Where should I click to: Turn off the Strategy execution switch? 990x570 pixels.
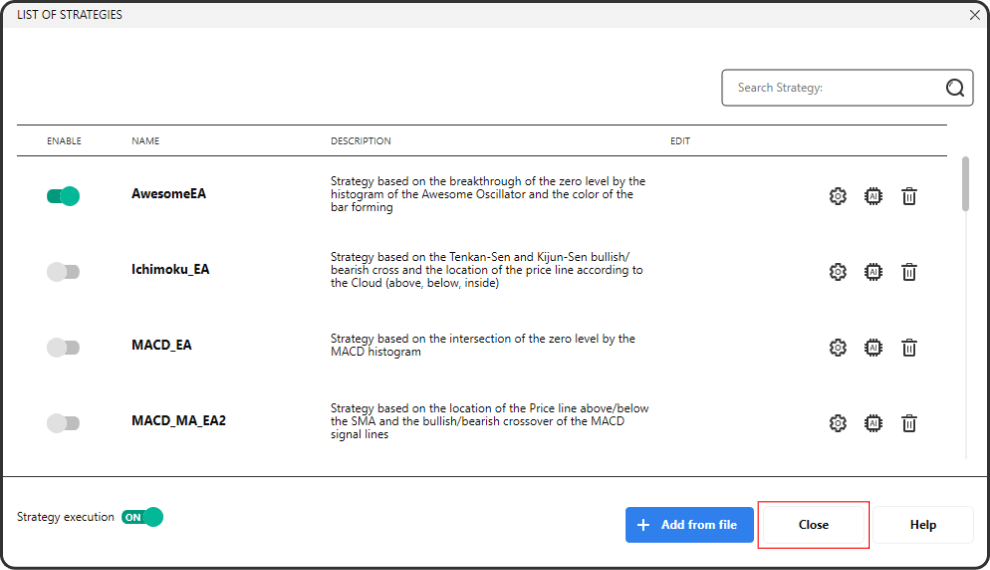pyautogui.click(x=142, y=517)
